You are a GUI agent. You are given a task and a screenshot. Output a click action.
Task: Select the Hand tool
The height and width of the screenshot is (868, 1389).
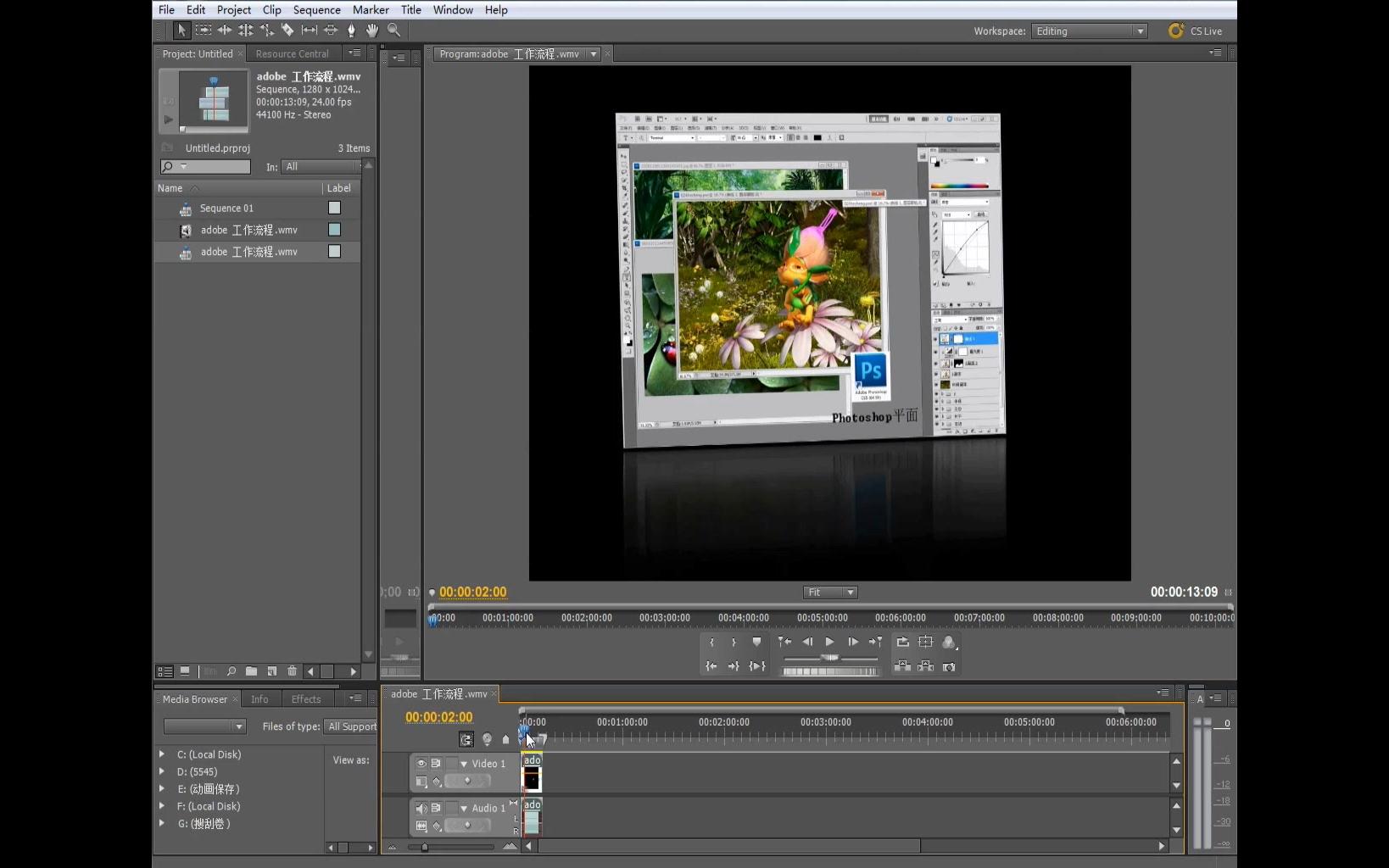pyautogui.click(x=372, y=31)
